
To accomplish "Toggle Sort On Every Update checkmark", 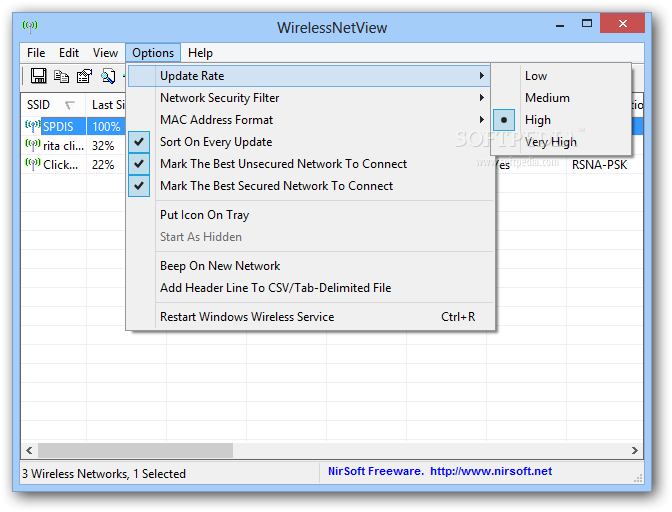I will coord(139,142).
